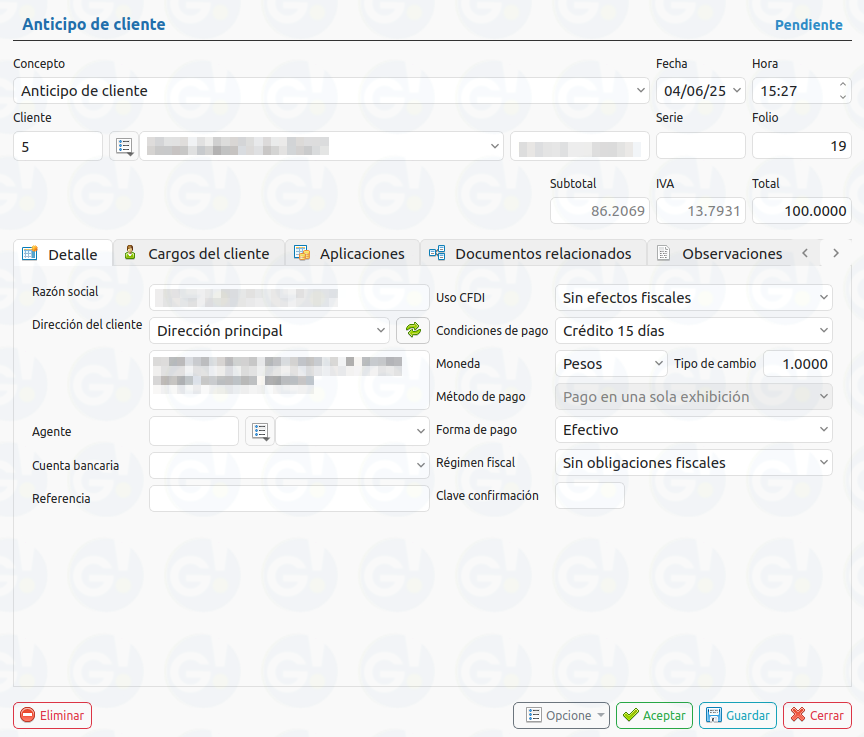Click the Detalle tab grid icon
Screen dimensions: 864x737
[x=29, y=253]
